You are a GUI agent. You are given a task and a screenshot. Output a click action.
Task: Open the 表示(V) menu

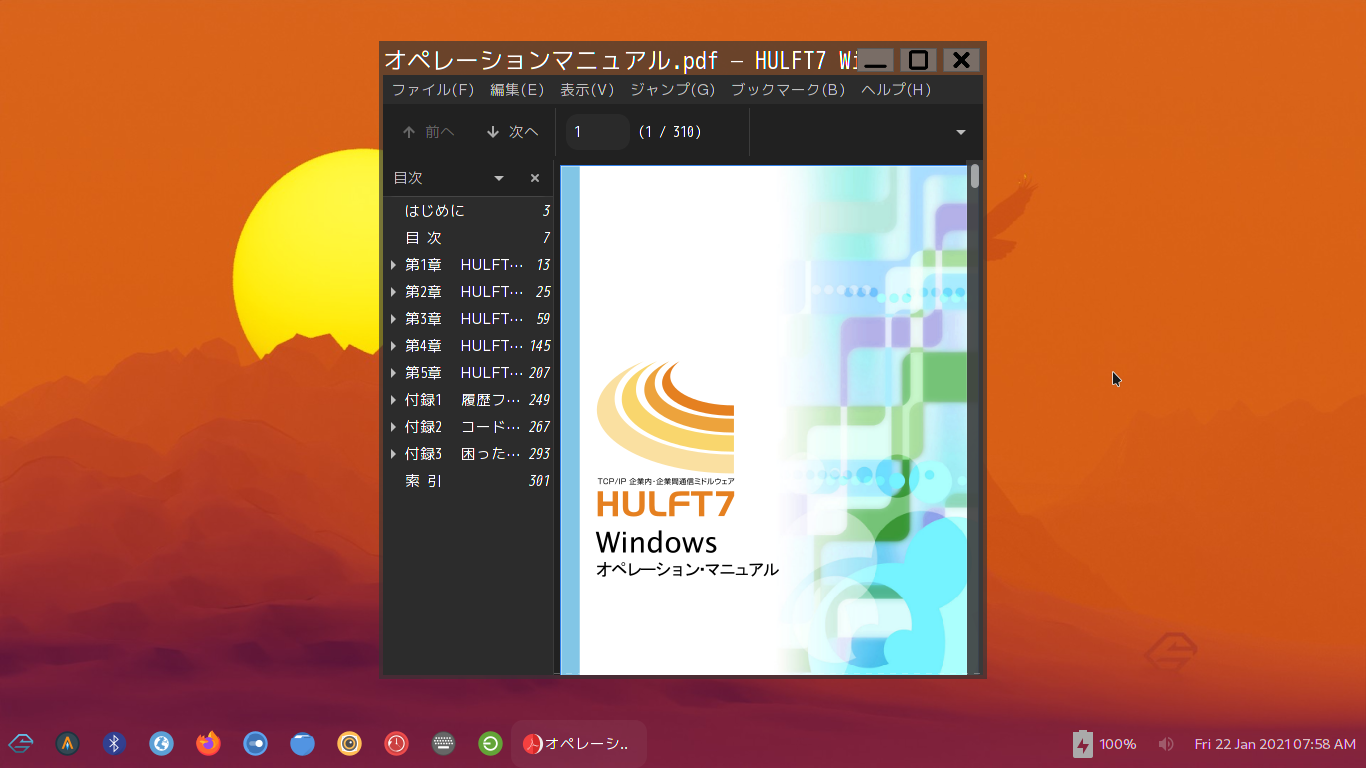pos(587,90)
